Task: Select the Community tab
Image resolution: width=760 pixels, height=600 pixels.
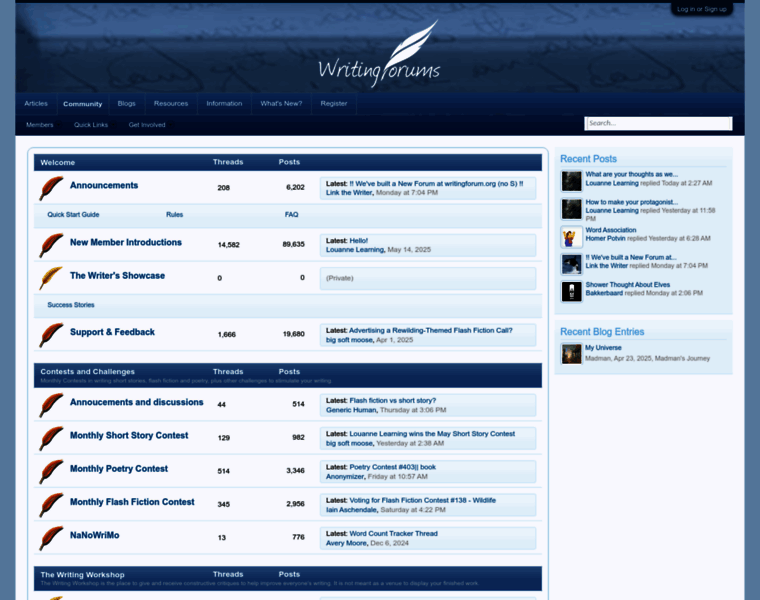Action: tap(82, 104)
